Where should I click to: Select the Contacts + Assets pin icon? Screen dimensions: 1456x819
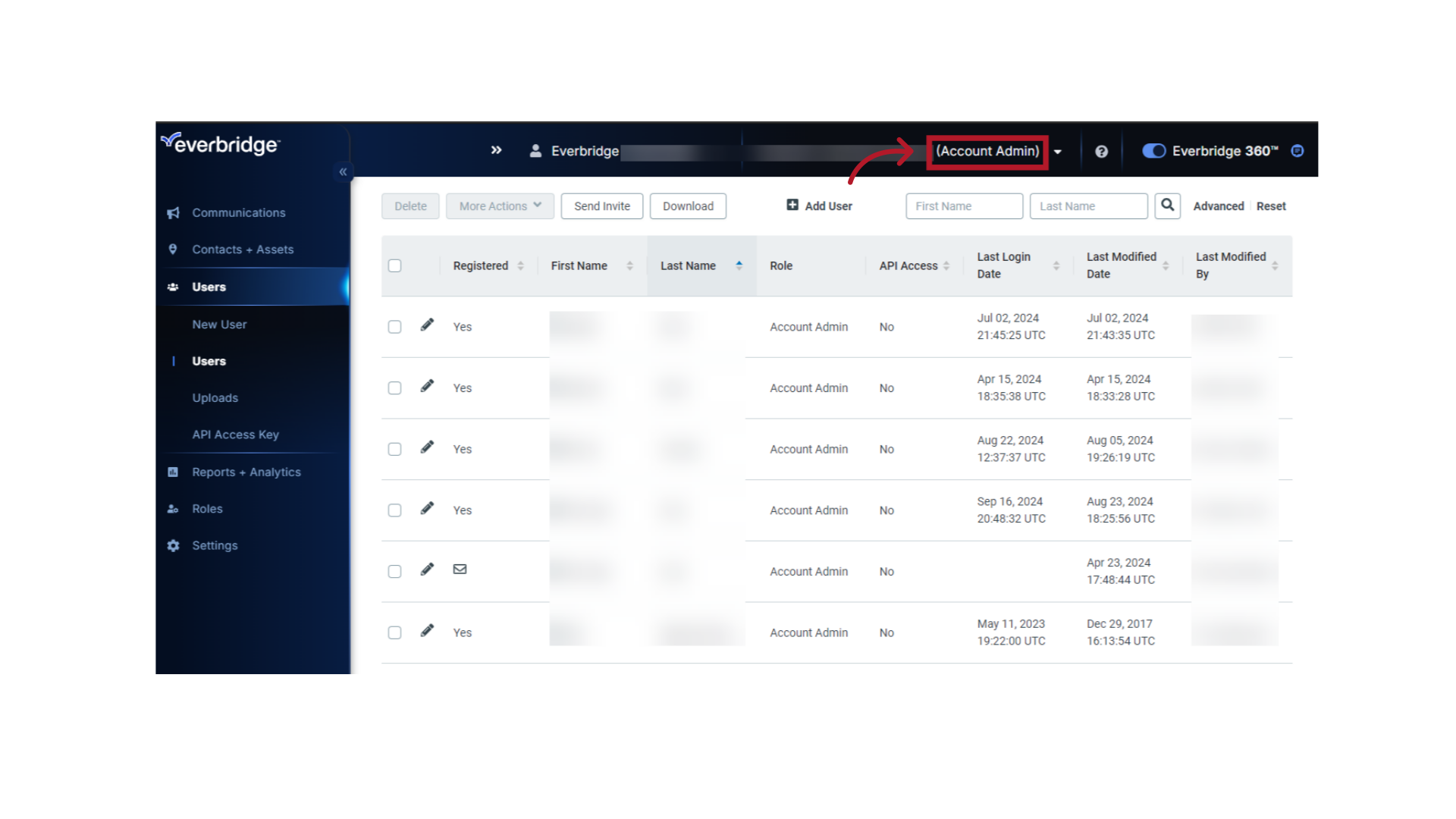(174, 249)
